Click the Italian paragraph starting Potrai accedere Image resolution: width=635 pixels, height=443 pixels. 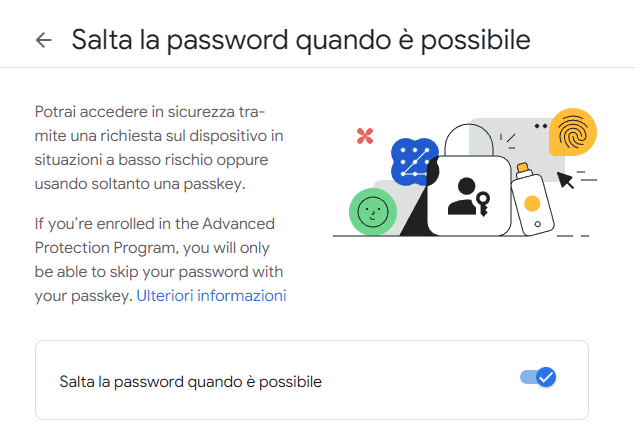[x=159, y=147]
